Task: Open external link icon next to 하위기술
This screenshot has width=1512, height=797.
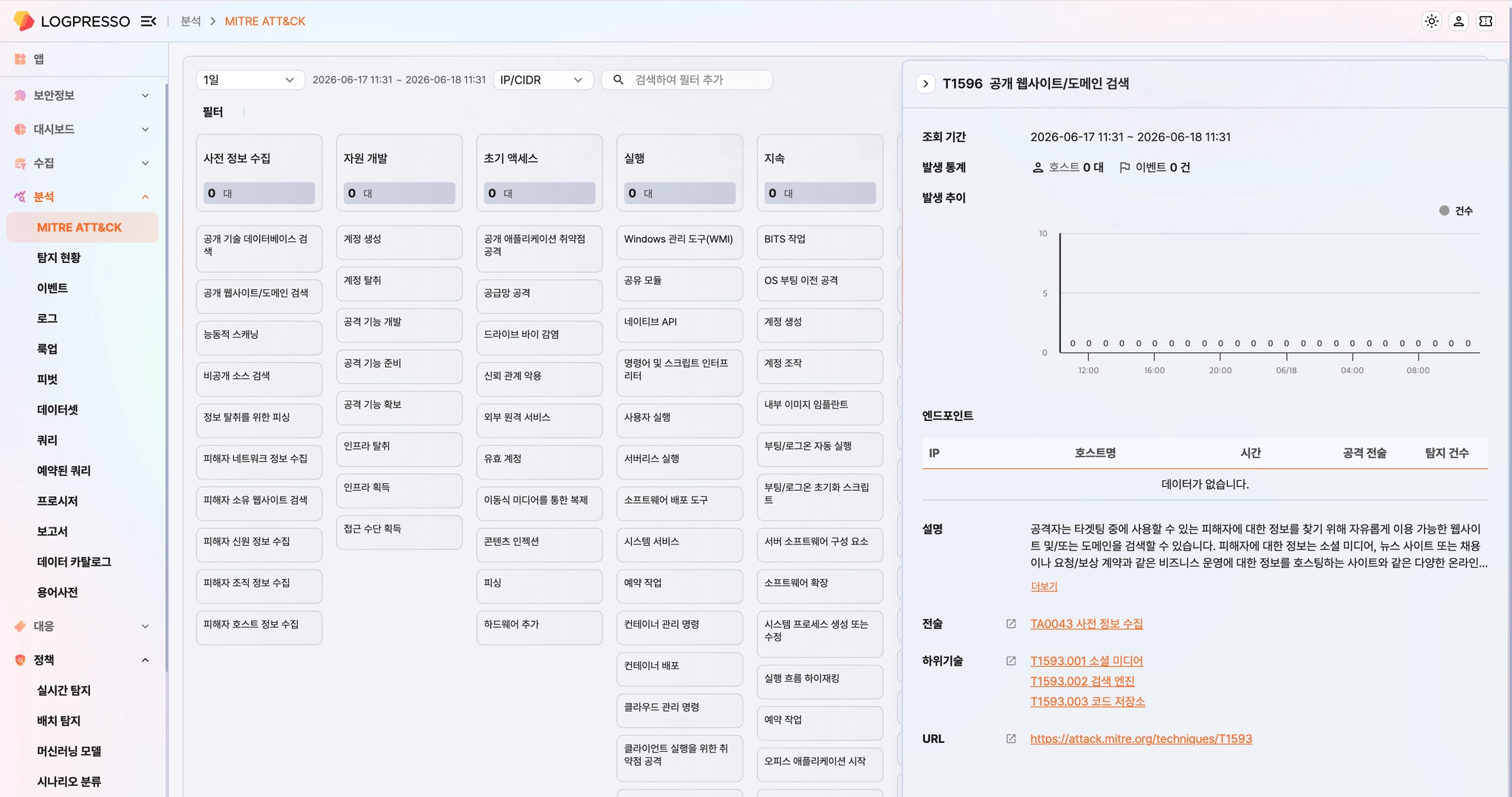Action: pos(1011,661)
